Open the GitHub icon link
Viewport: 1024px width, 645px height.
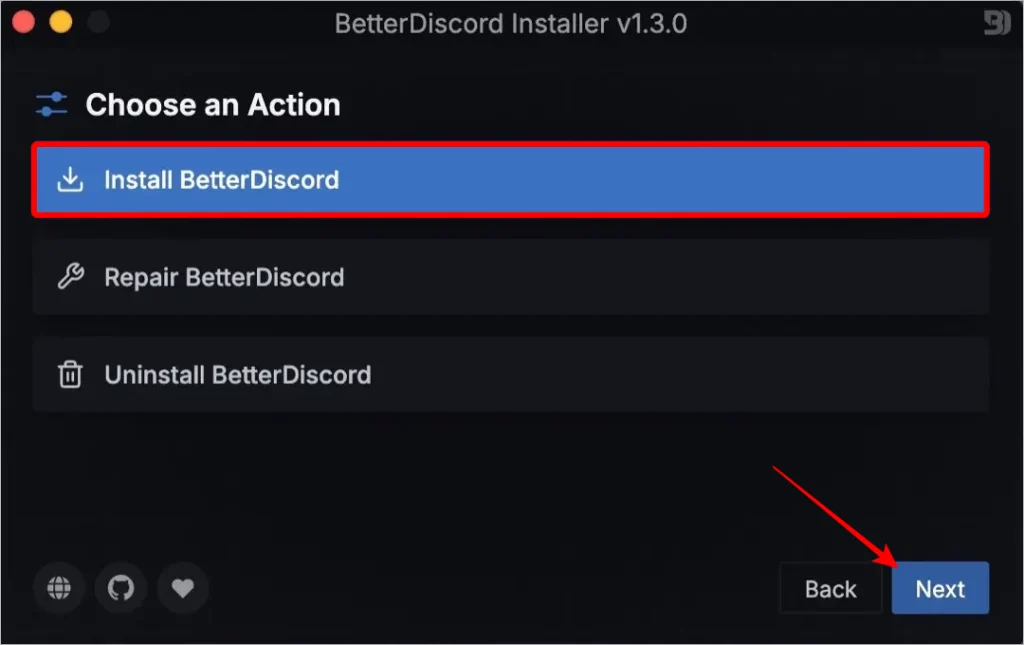(121, 588)
